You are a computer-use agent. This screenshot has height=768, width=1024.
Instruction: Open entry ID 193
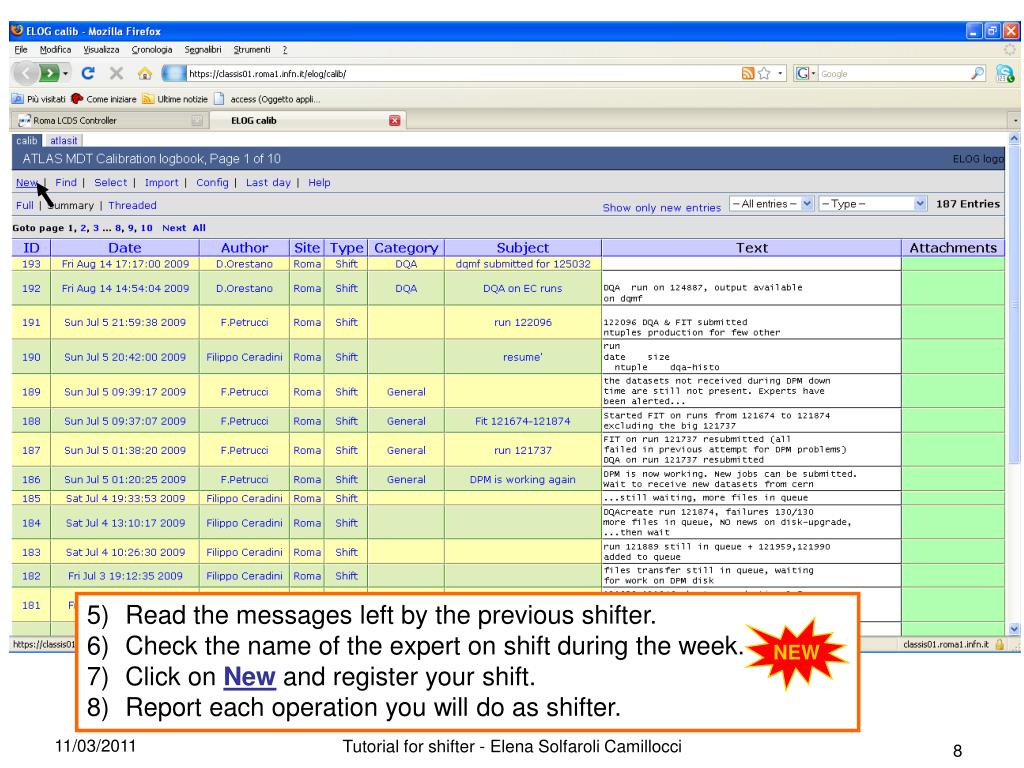pos(31,264)
